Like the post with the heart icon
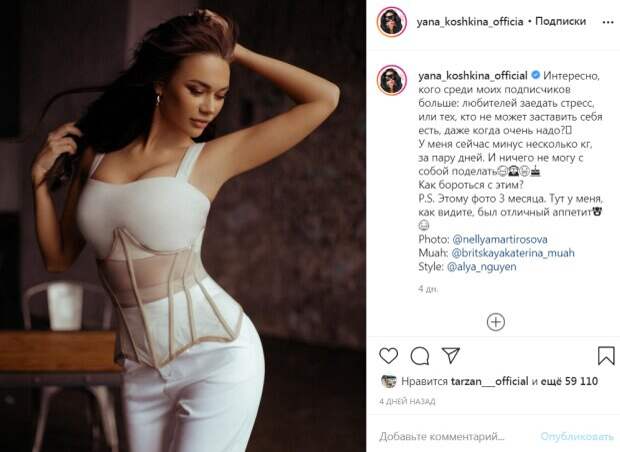The height and width of the screenshot is (452, 620). [388, 356]
